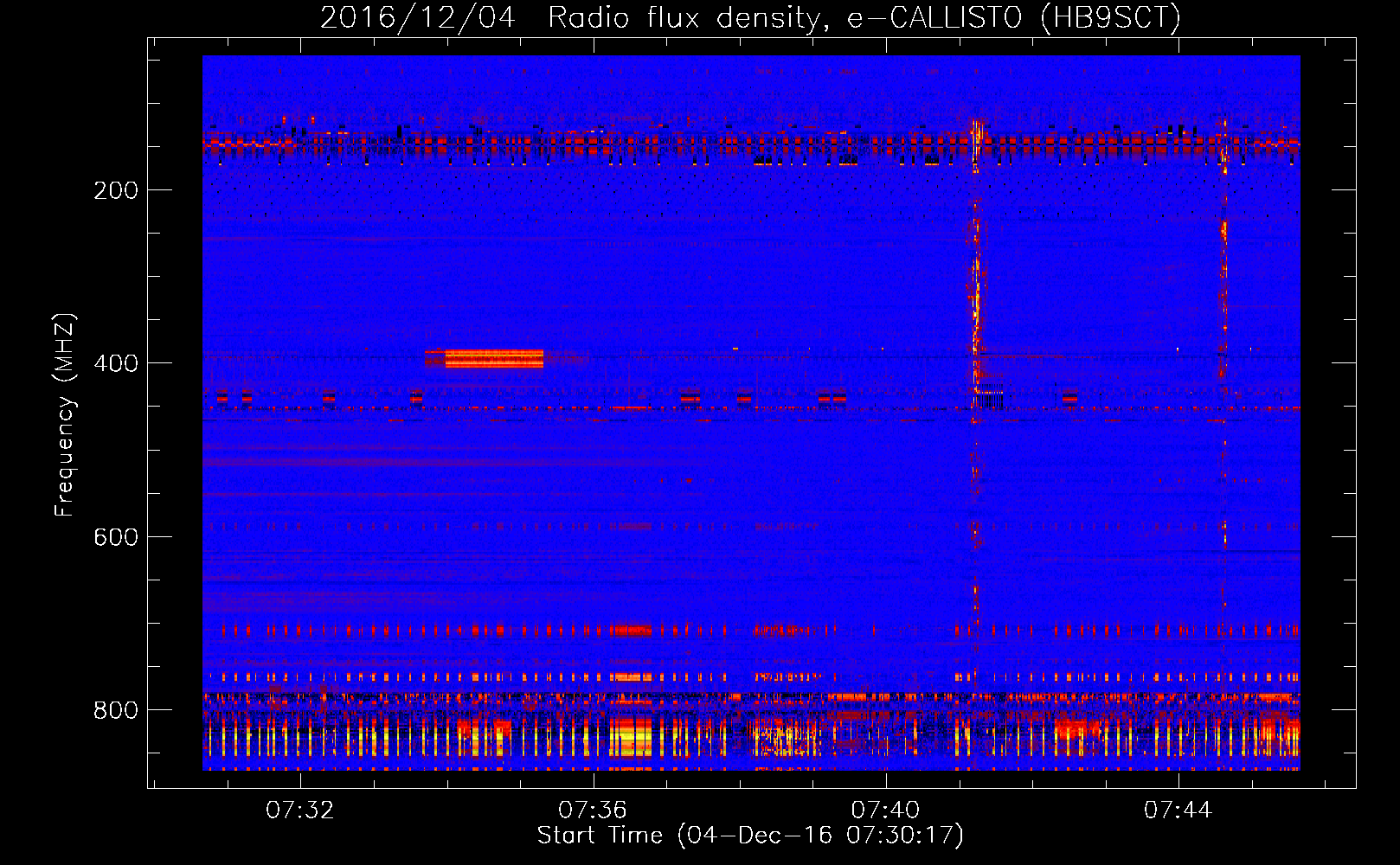The width and height of the screenshot is (1400, 865).
Task: Click the 07:32 time tick label
Action: 299,811
